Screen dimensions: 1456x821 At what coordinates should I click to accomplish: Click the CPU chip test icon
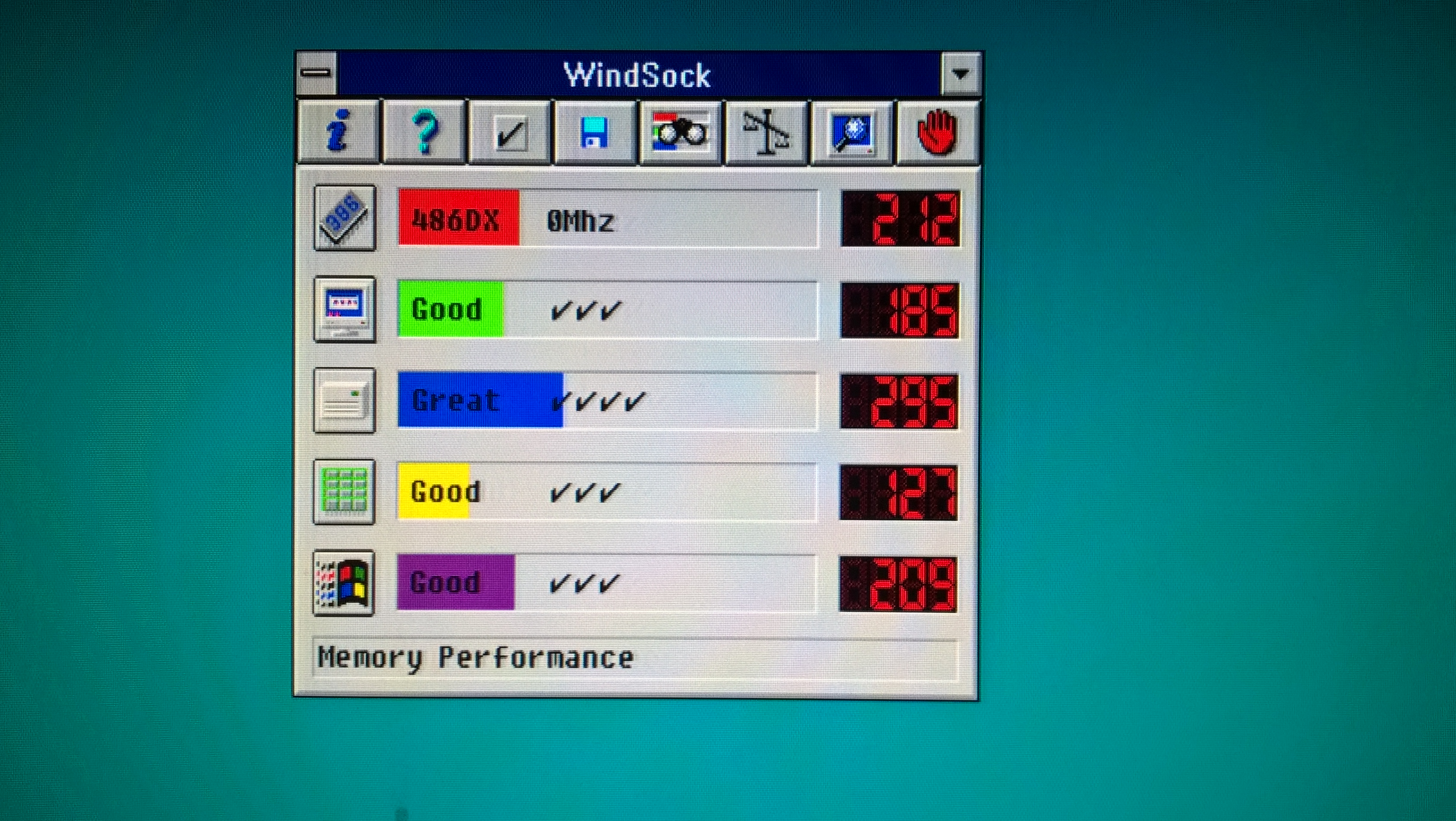coord(344,218)
